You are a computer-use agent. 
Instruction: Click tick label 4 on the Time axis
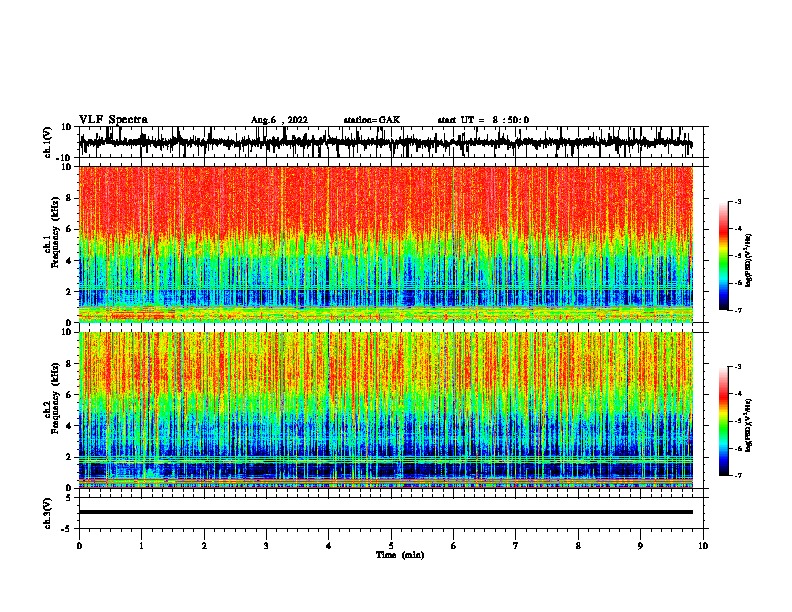click(x=329, y=546)
